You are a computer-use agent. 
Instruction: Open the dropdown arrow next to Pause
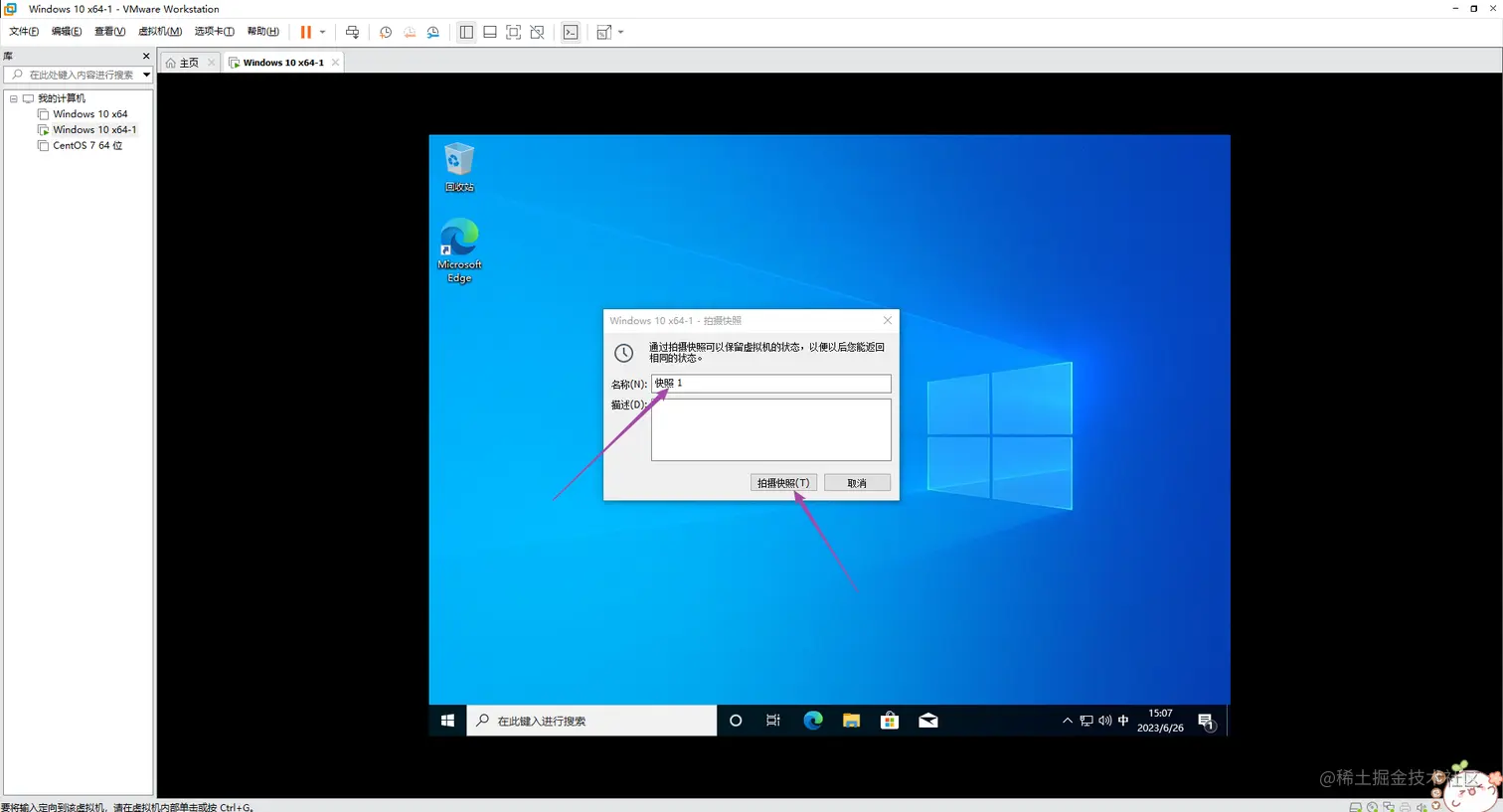(322, 32)
